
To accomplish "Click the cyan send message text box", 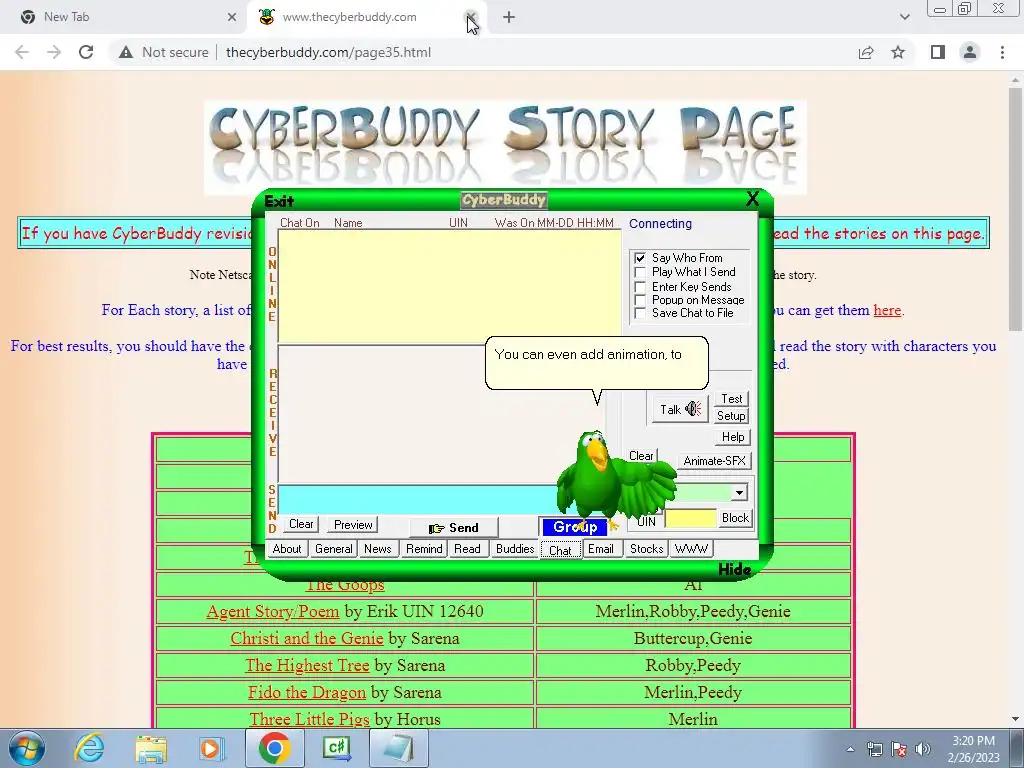I will pyautogui.click(x=418, y=500).
